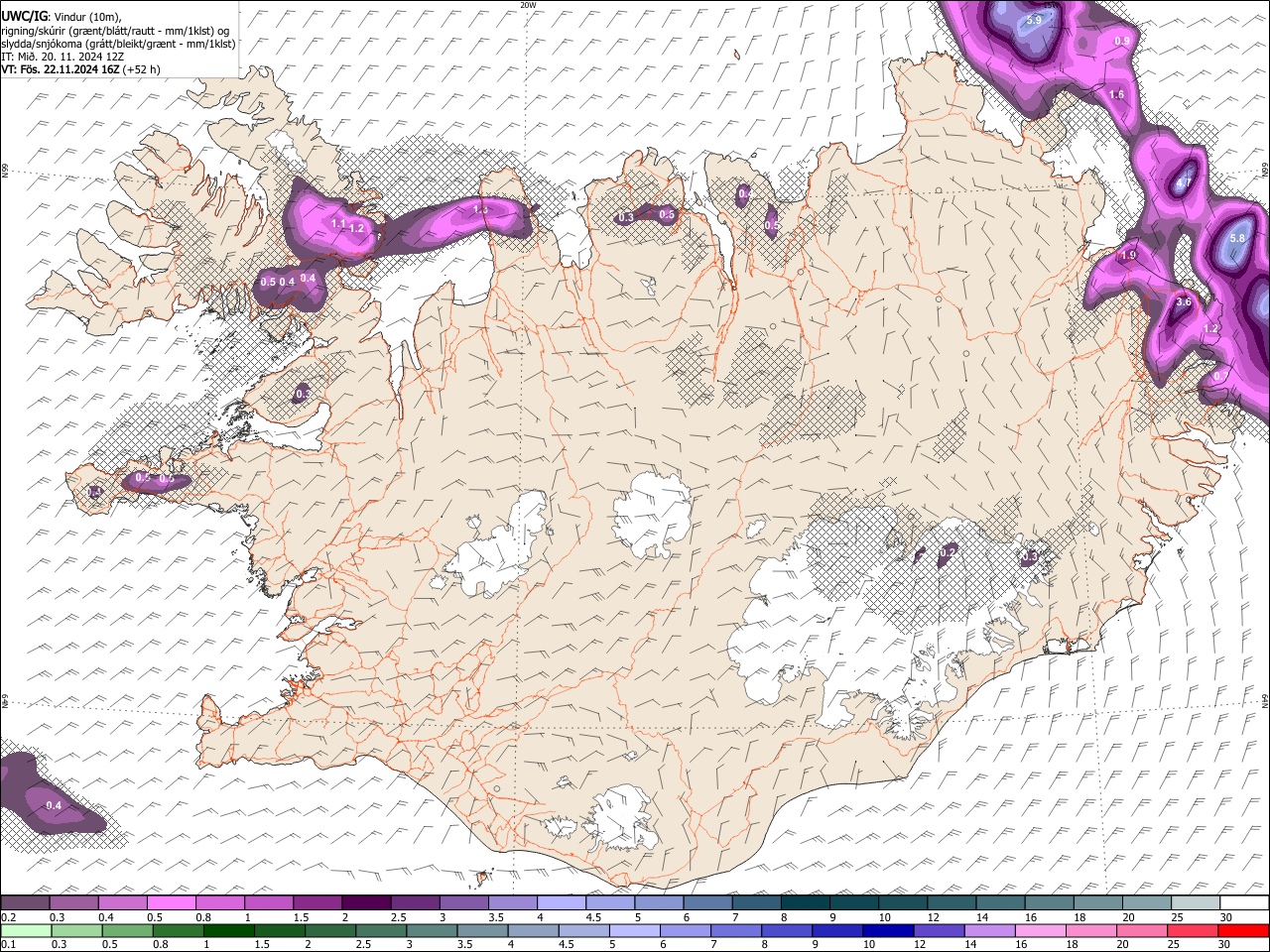
Task: Pick the bright red 30 swatch in green scale
Action: [x=1244, y=930]
